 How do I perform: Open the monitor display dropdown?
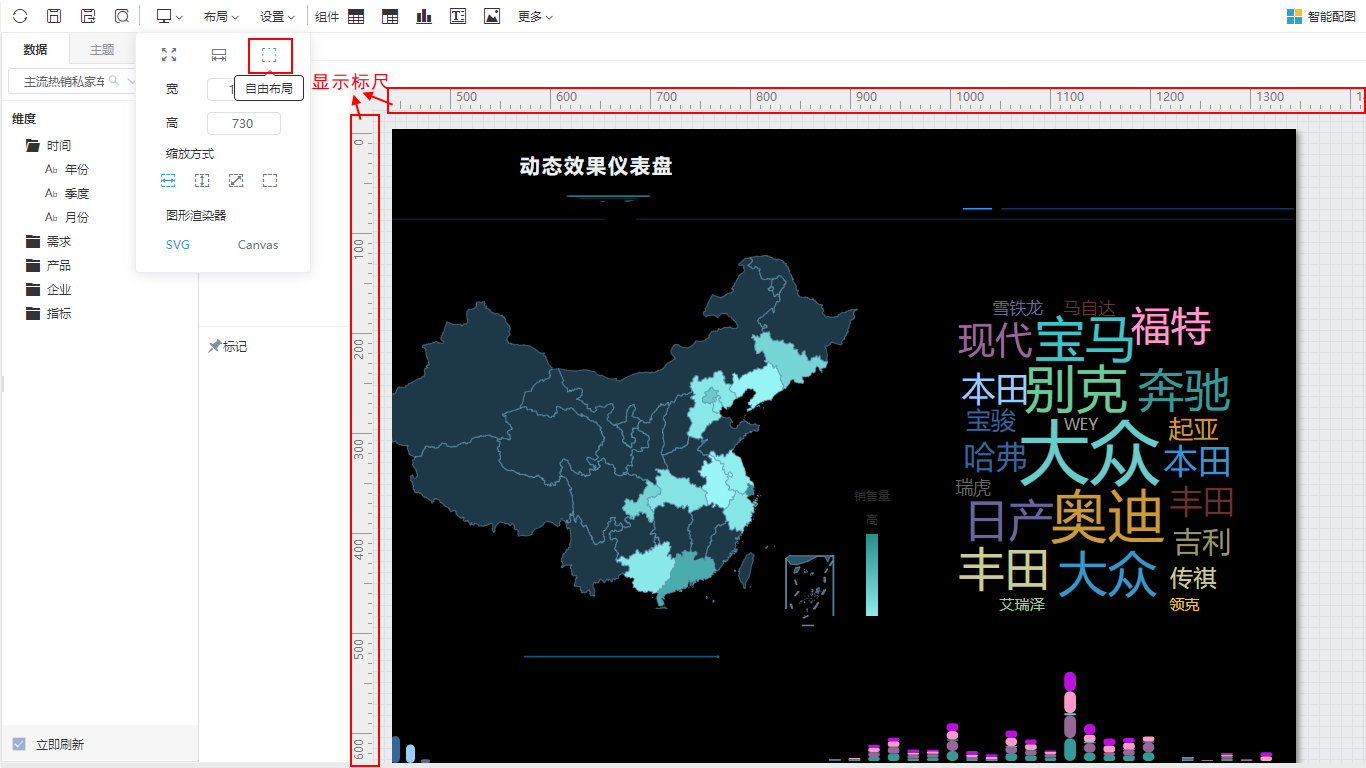[169, 16]
